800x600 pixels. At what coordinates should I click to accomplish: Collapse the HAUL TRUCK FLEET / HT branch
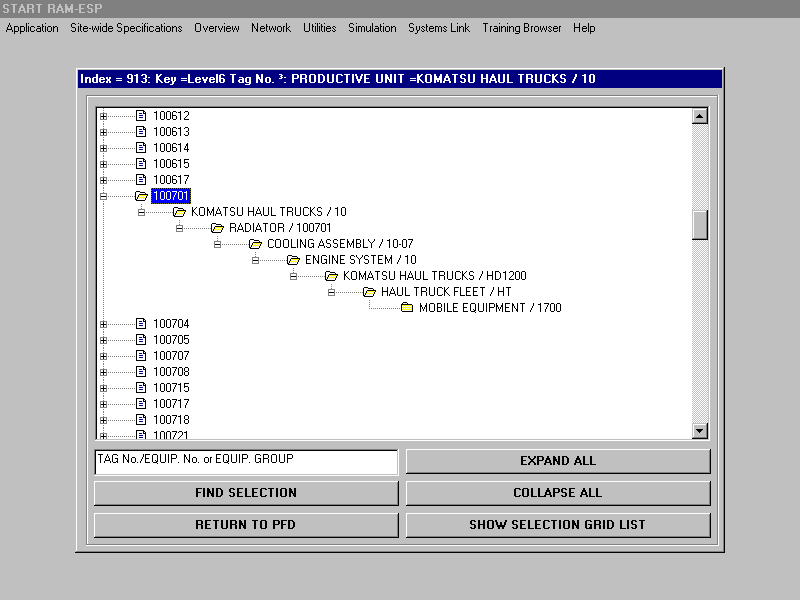pos(332,292)
